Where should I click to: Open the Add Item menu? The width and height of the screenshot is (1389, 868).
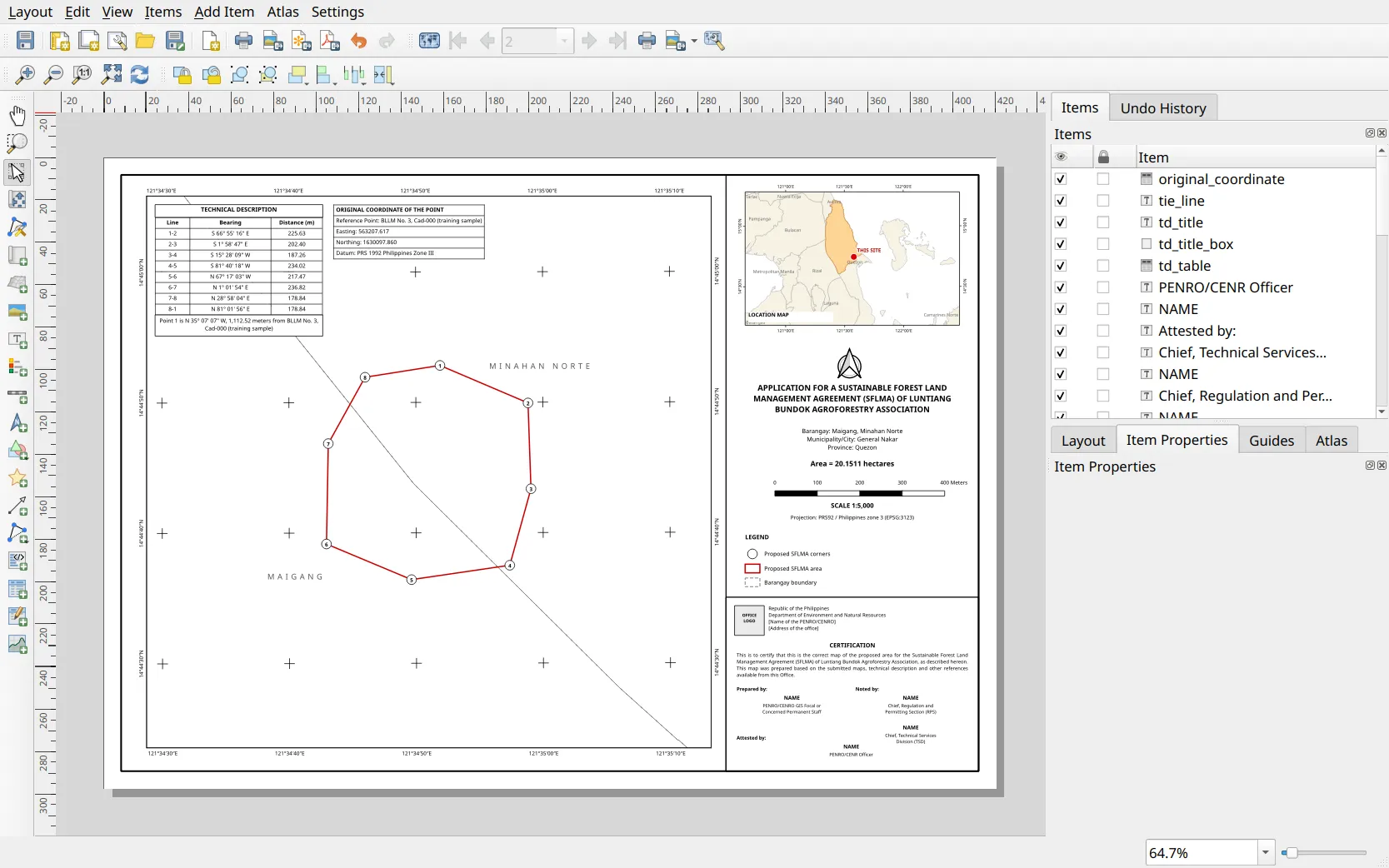click(x=224, y=12)
